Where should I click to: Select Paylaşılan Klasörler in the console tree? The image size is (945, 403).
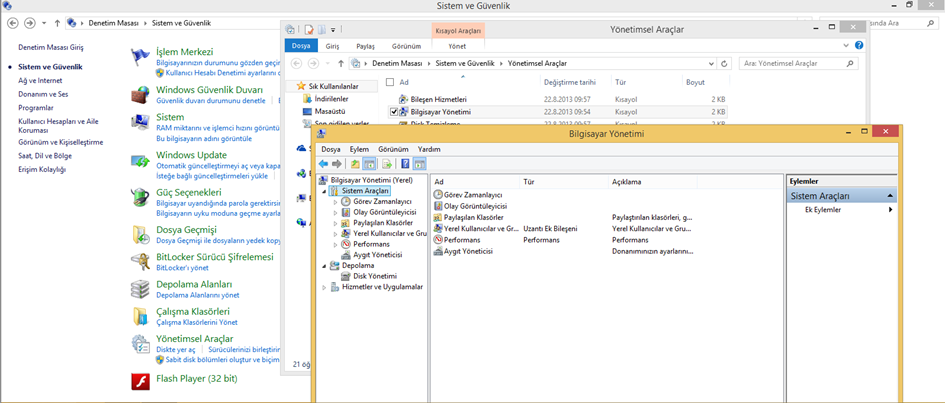click(x=376, y=223)
